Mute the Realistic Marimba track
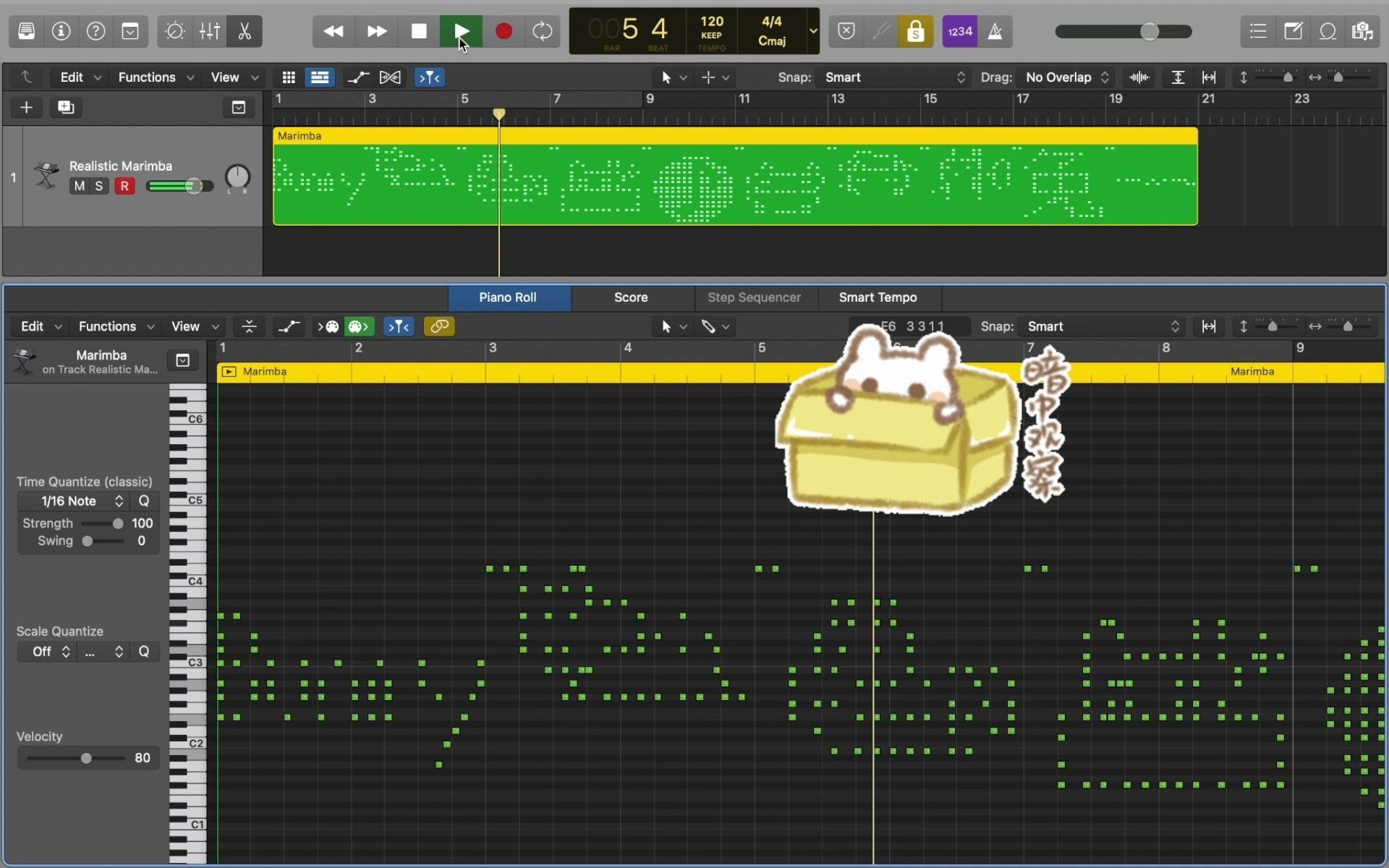The width and height of the screenshot is (1389, 868). pos(80,186)
